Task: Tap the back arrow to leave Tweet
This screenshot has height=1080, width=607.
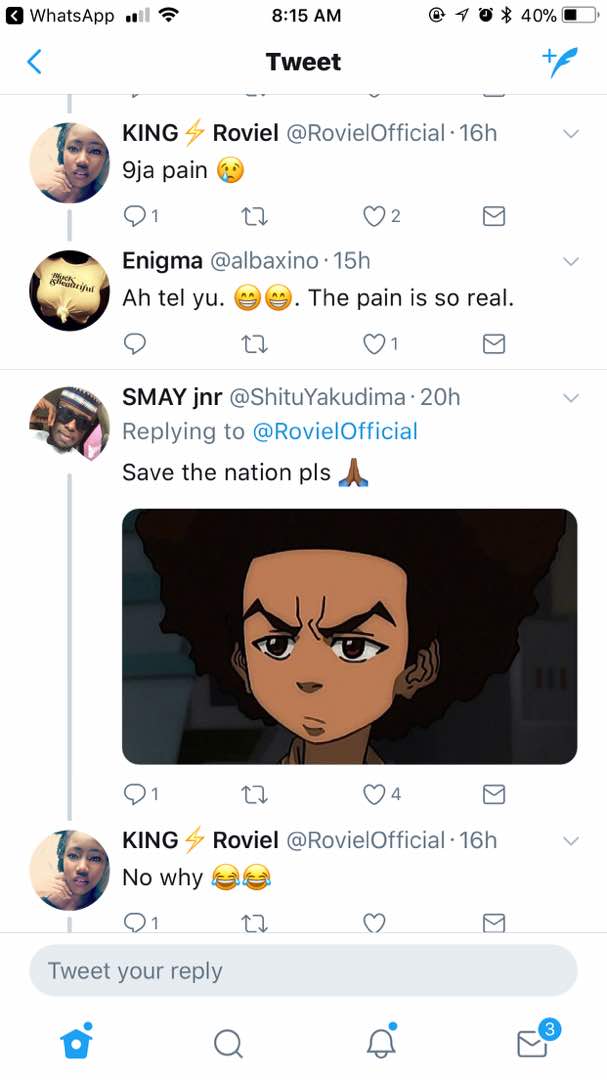Action: (x=34, y=62)
